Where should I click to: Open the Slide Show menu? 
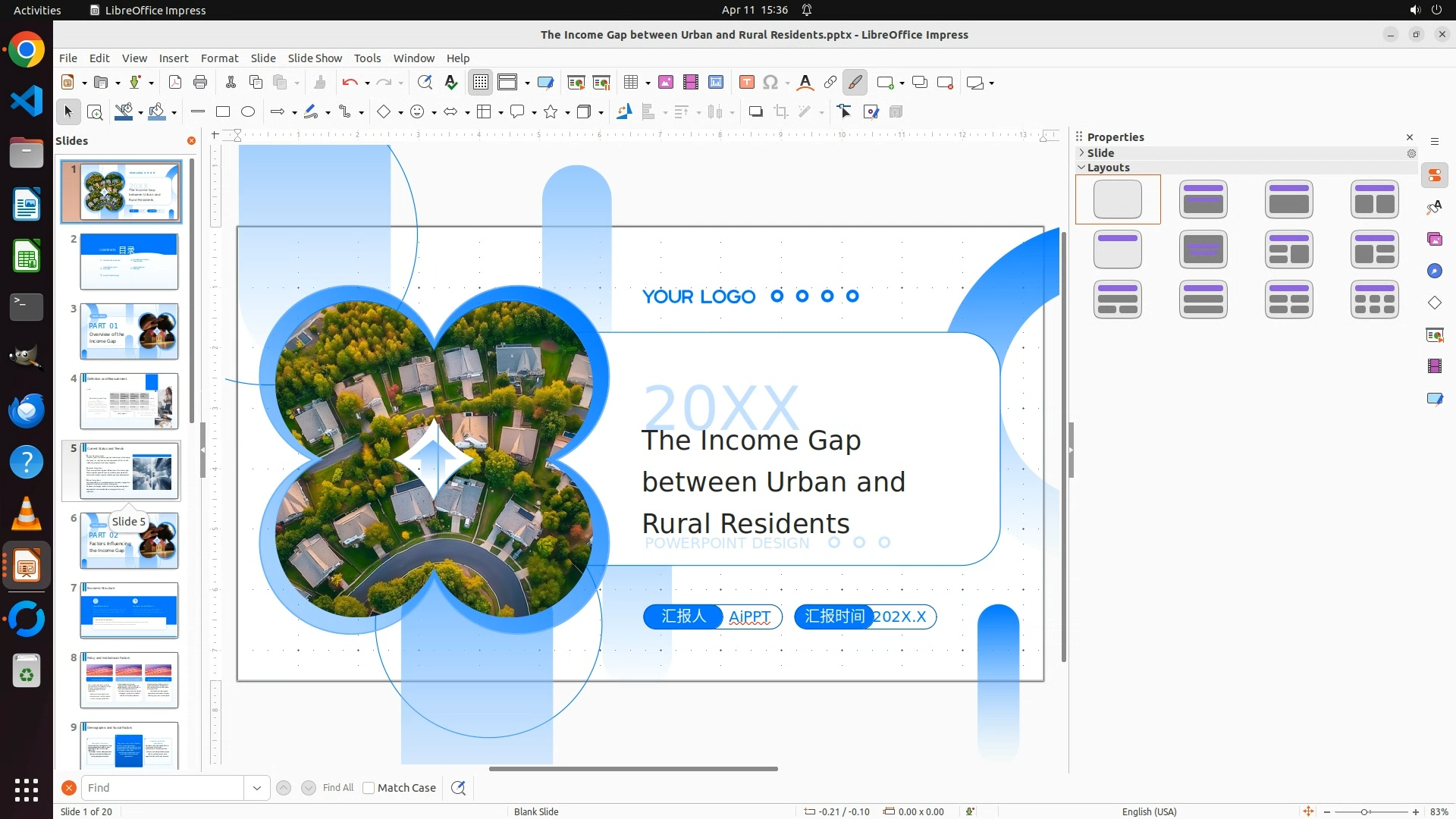[x=315, y=58]
